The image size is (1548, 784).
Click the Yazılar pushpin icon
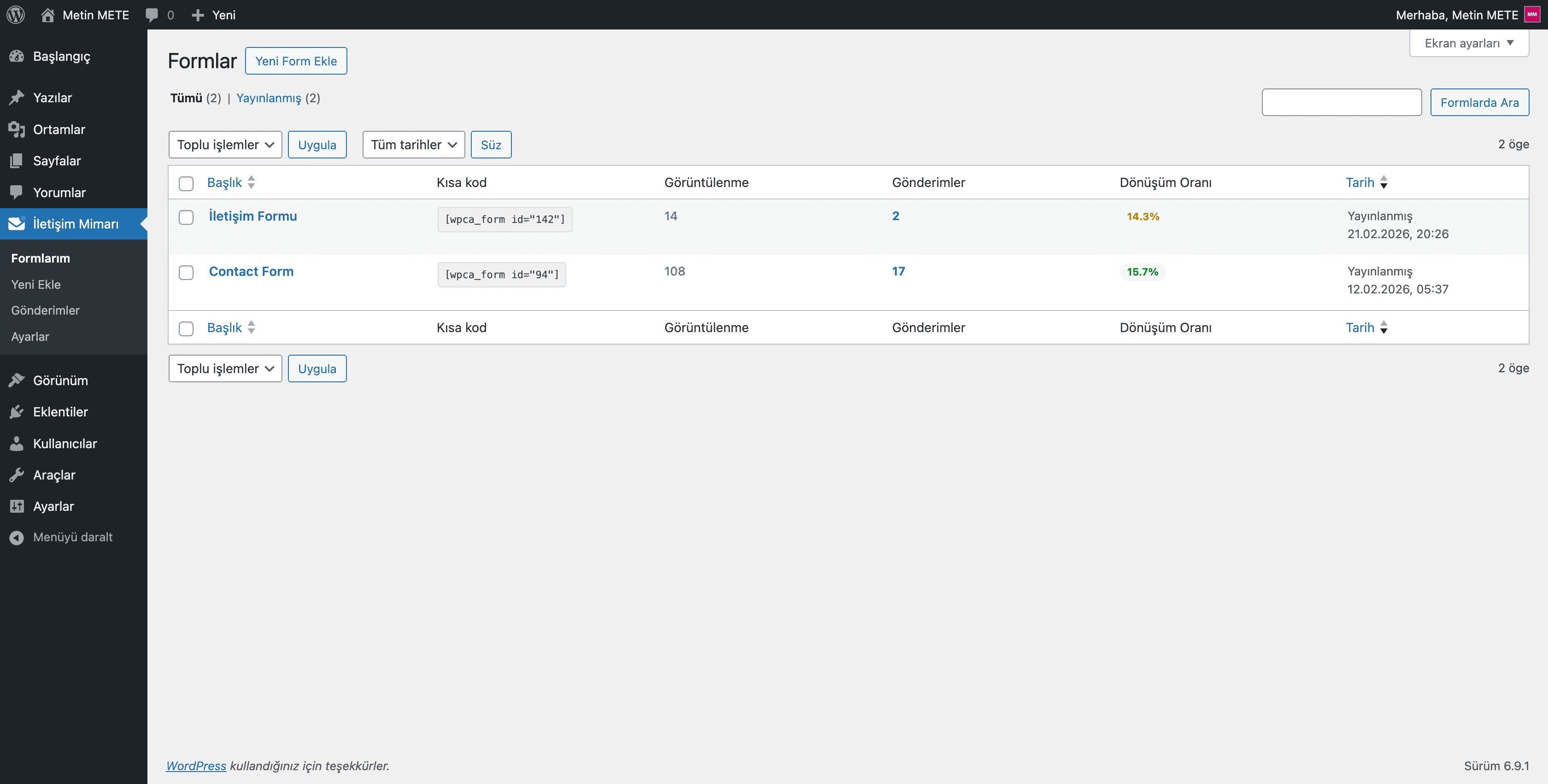click(x=16, y=97)
